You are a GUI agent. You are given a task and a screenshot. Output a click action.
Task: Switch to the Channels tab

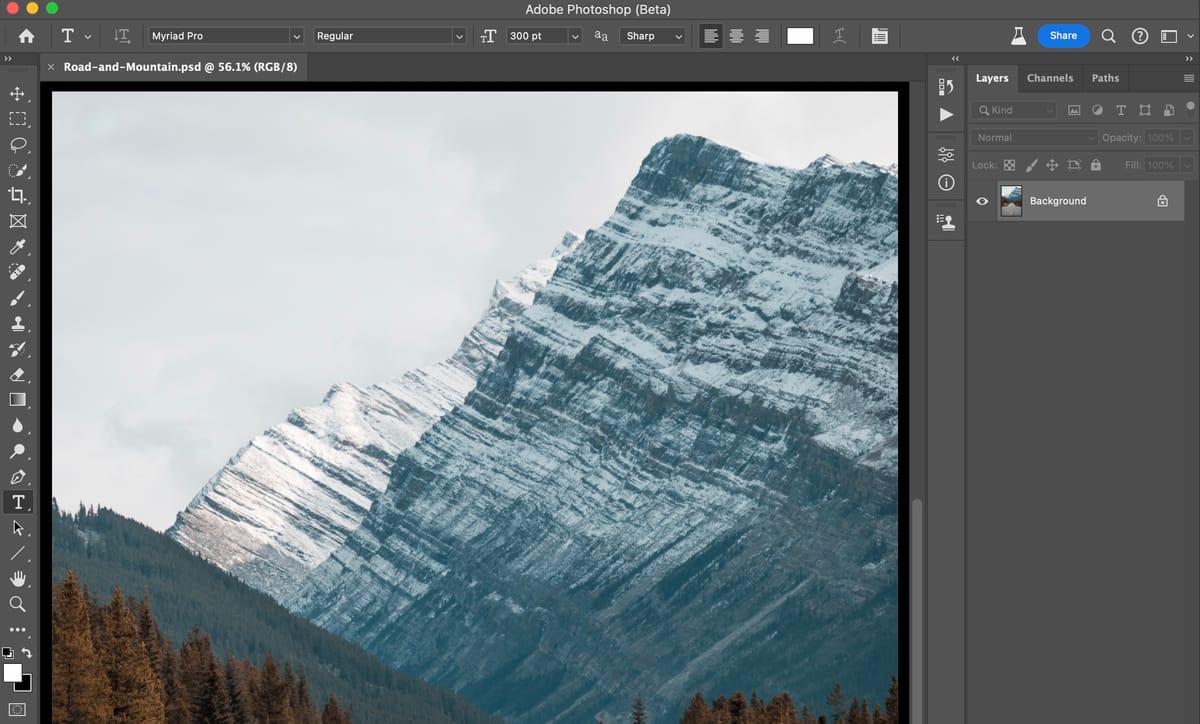click(1049, 78)
